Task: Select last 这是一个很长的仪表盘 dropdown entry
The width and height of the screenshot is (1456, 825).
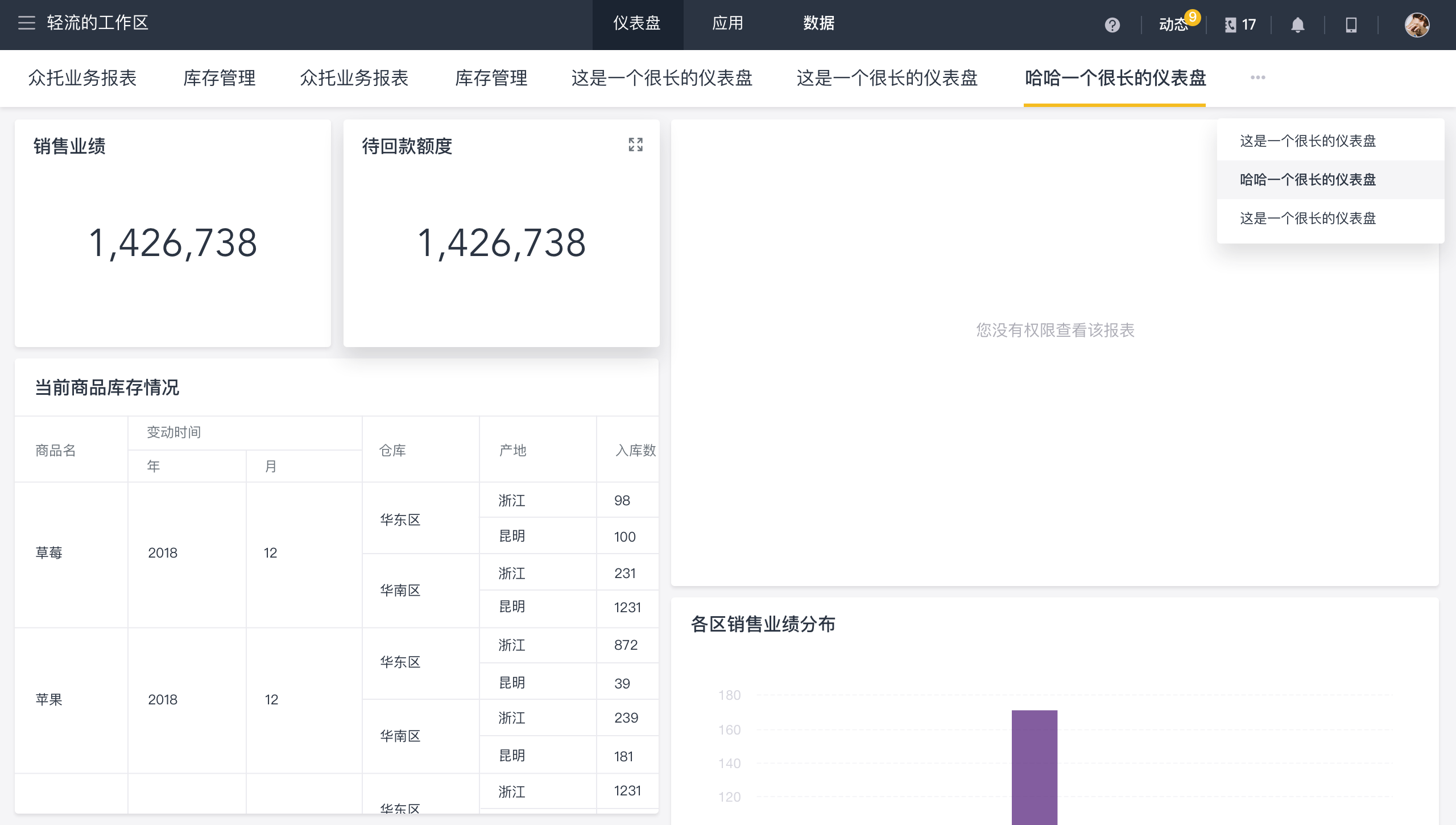Action: [1308, 218]
